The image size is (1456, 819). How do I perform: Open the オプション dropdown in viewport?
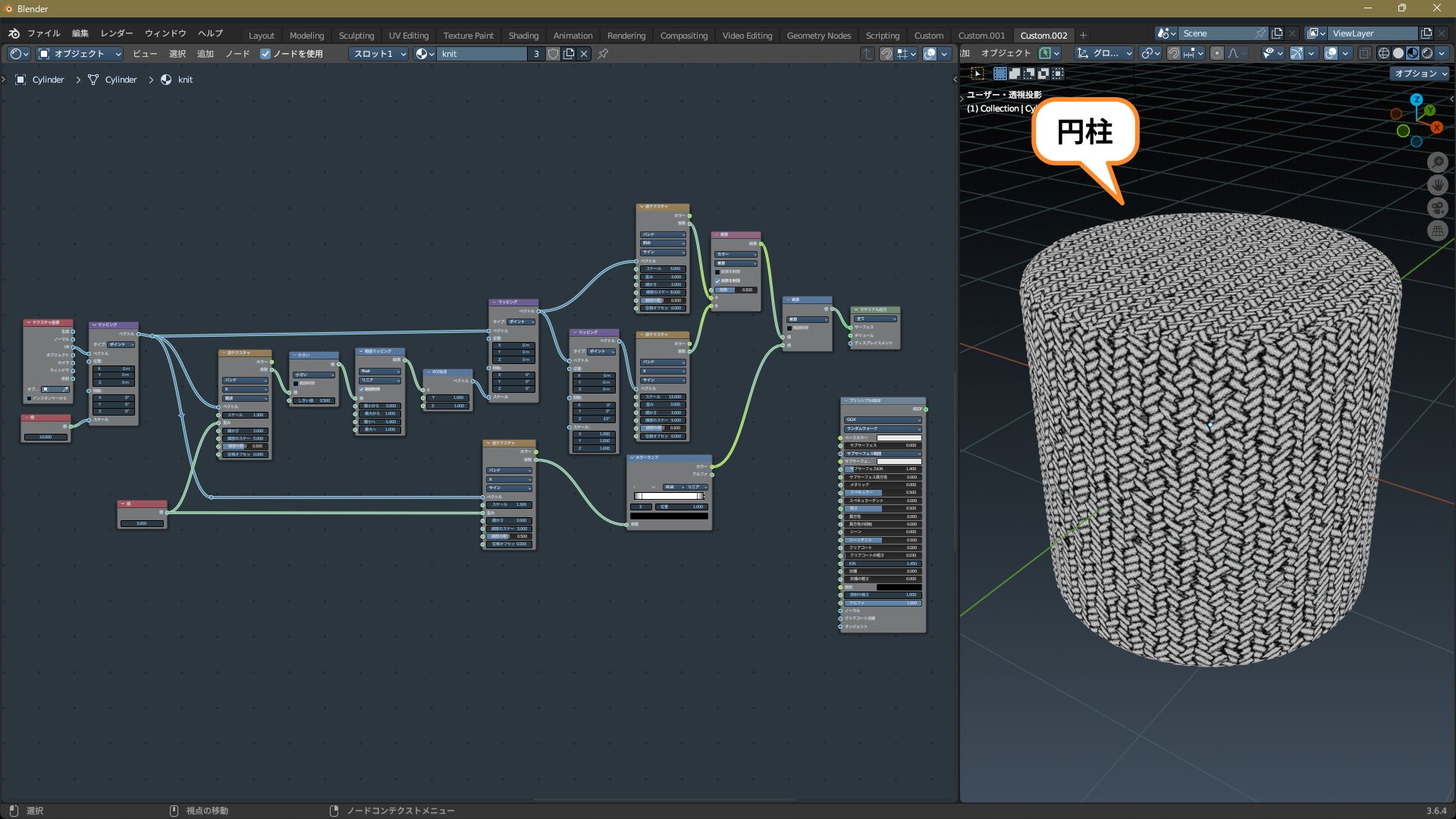[x=1420, y=74]
